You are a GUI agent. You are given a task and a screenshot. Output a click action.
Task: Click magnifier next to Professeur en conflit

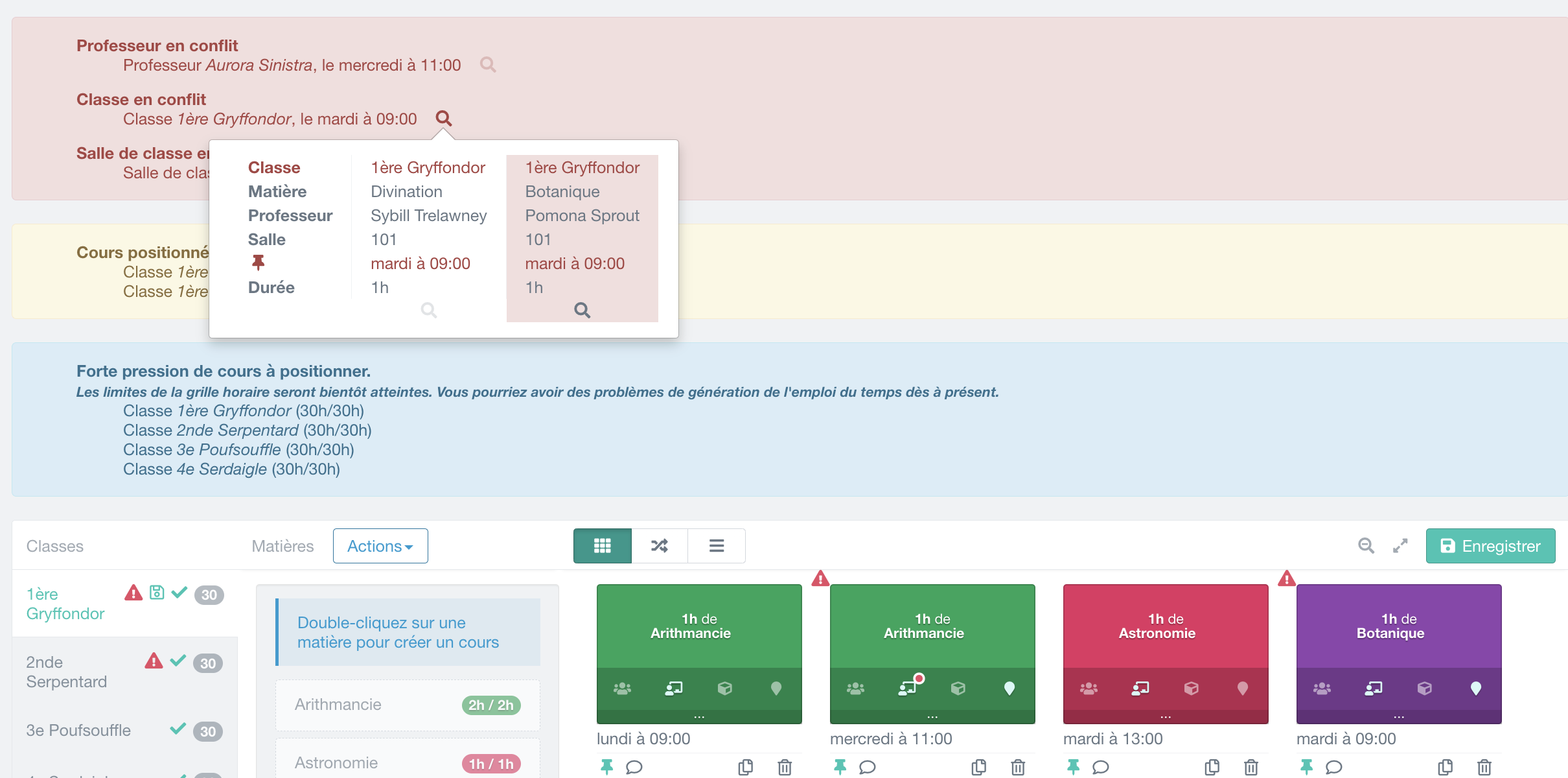[488, 65]
